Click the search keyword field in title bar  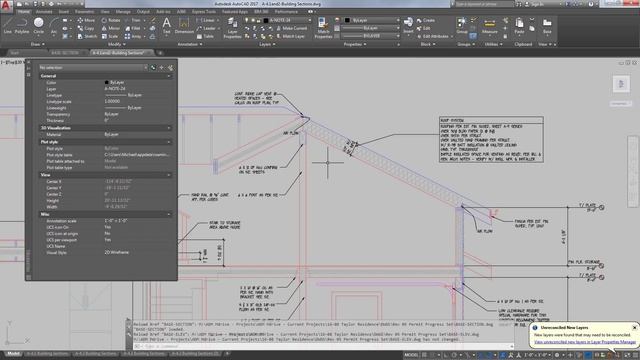(x=484, y=4)
